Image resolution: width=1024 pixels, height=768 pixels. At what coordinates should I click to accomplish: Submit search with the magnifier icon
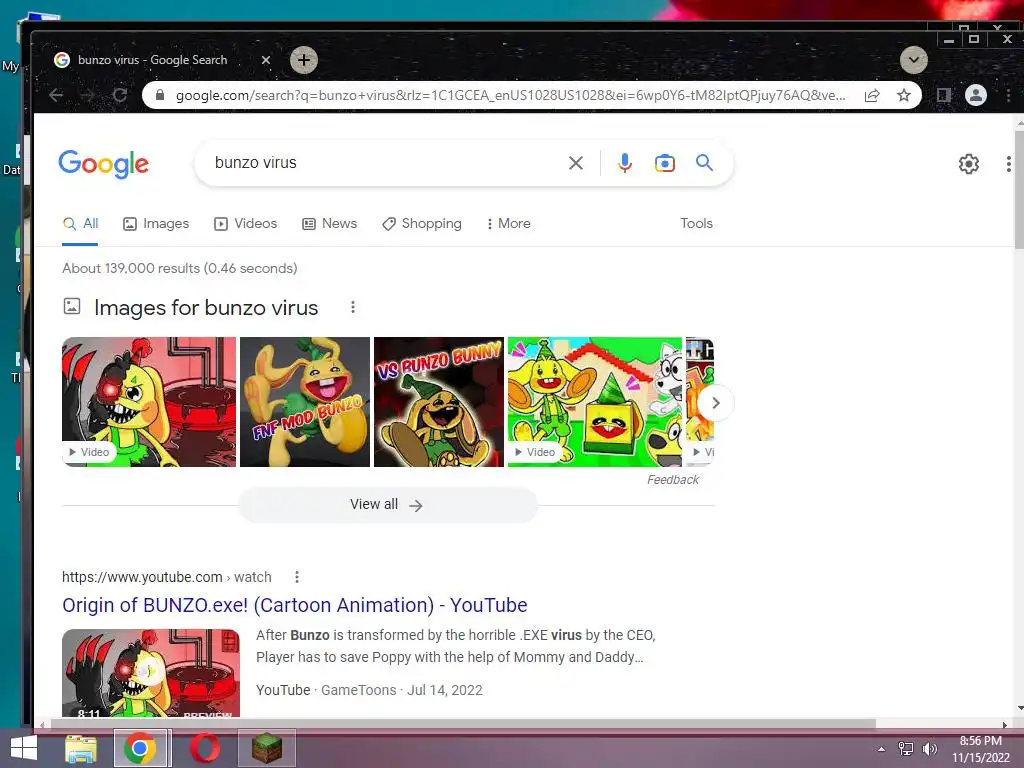tap(704, 163)
